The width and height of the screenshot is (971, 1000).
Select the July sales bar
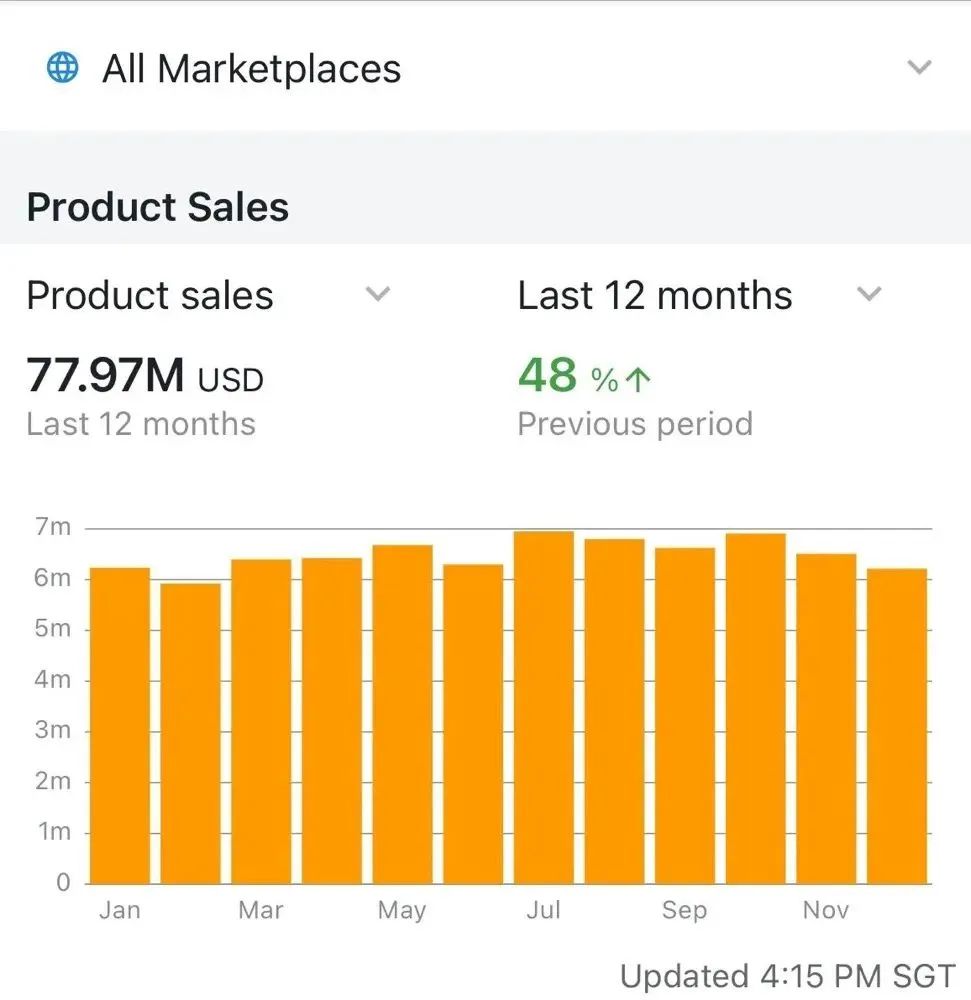(544, 707)
